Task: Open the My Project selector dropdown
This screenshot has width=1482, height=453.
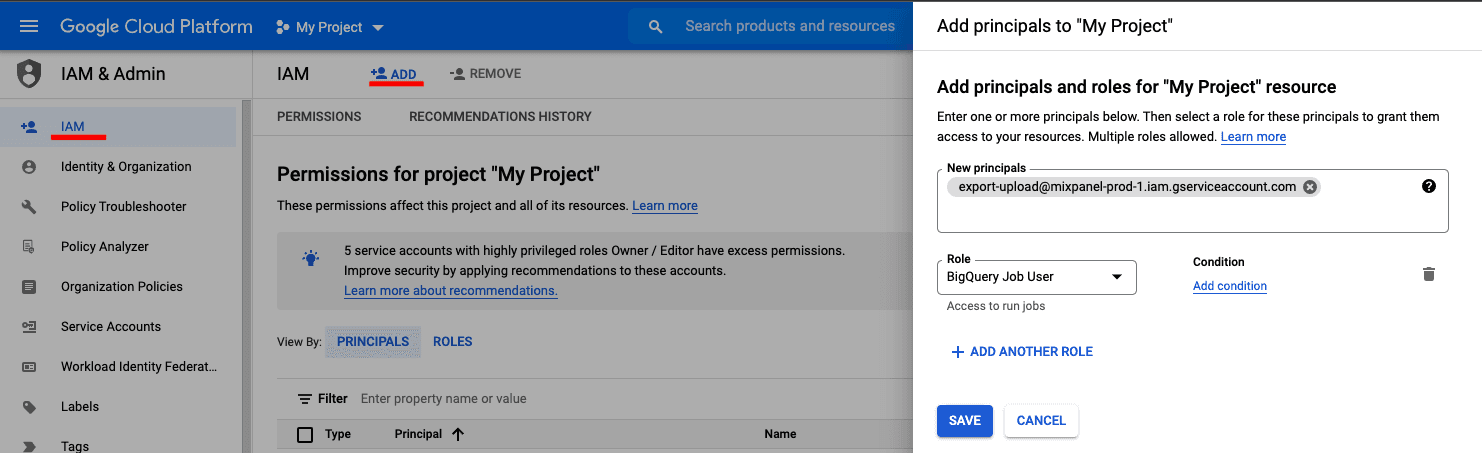Action: click(330, 27)
